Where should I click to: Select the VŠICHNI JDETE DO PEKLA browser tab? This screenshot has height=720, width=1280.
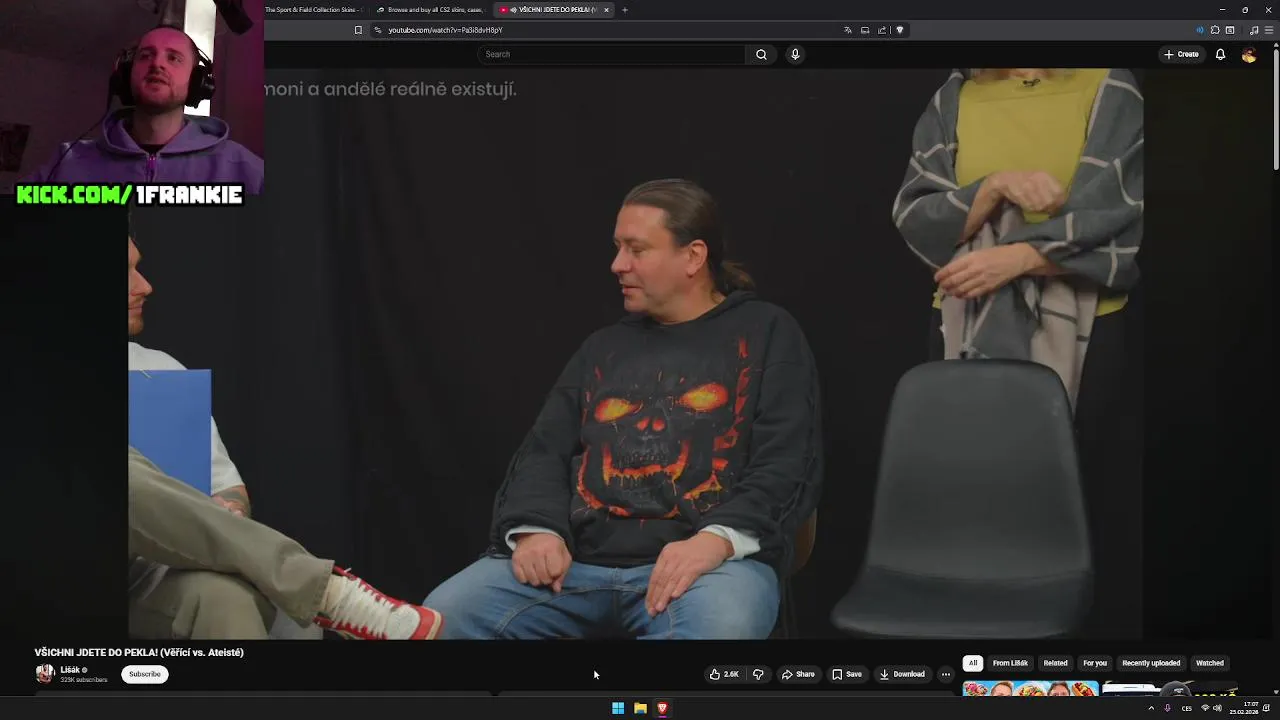[552, 10]
